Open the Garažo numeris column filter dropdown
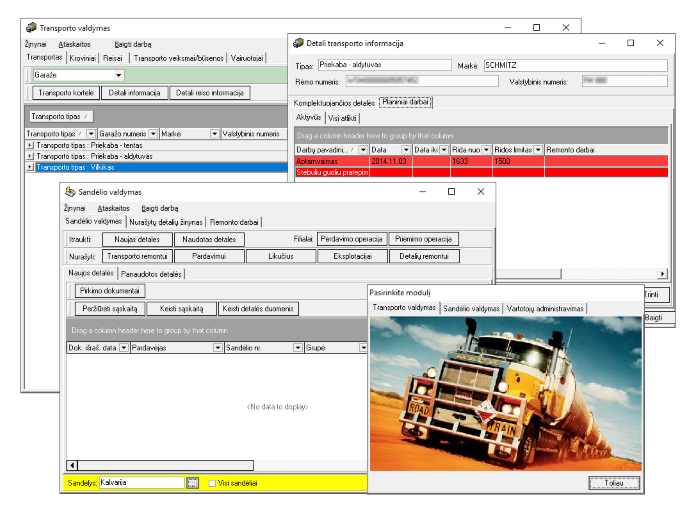This screenshot has width=700, height=510. click(153, 134)
